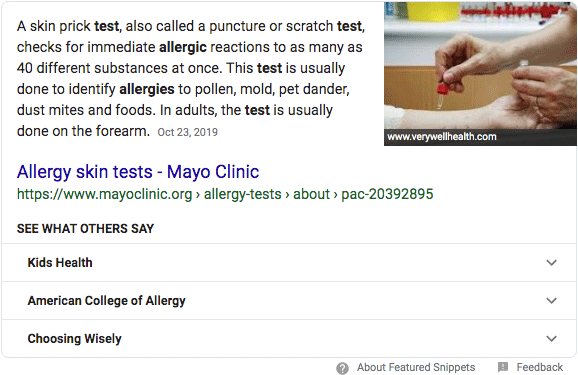Click the Oct 23, 2019 date

188,132
